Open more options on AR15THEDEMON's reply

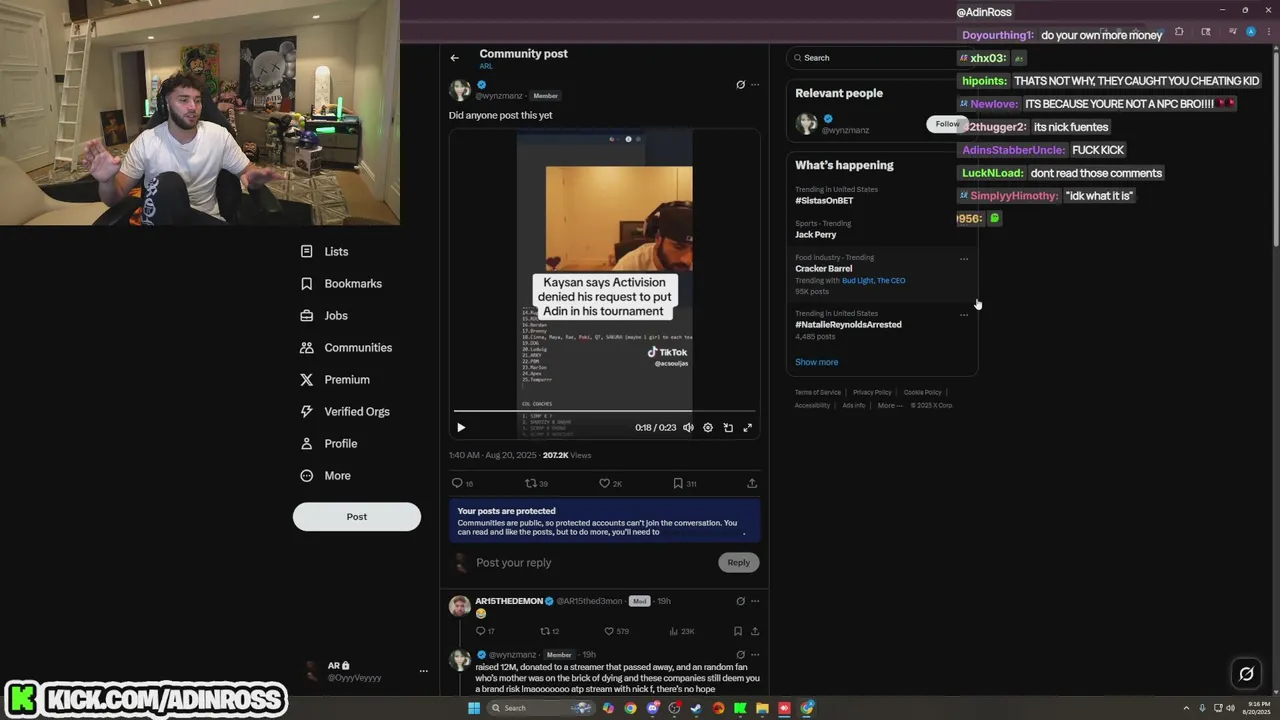point(755,601)
